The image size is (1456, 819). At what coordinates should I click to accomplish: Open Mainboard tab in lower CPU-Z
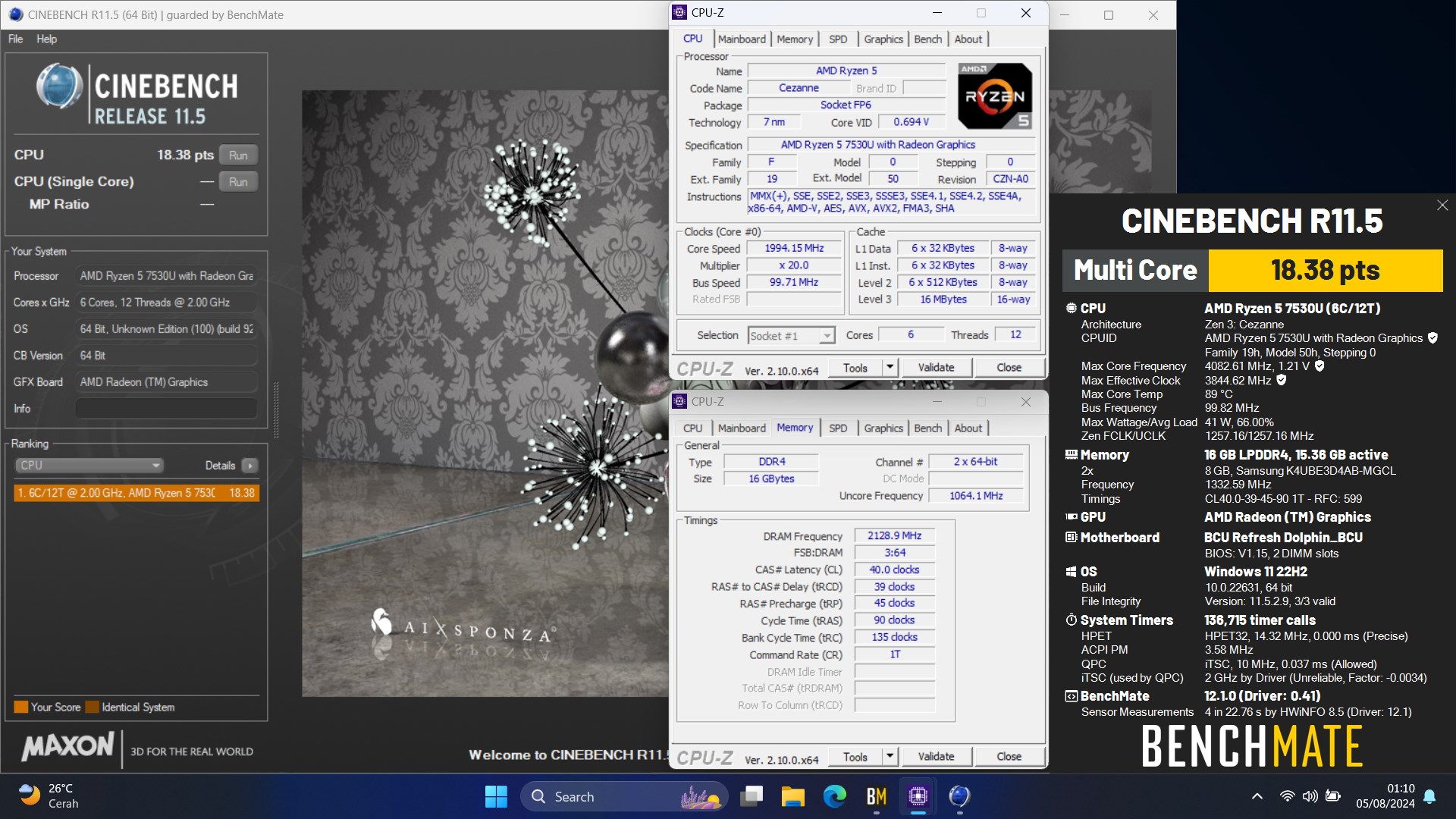pos(742,428)
